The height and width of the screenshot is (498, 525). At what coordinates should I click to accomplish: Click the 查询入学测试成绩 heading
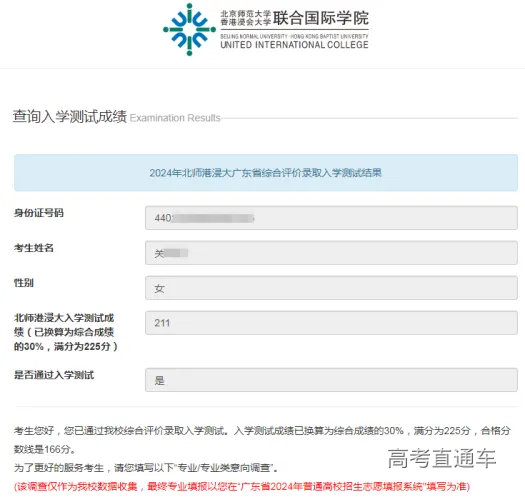pyautogui.click(x=70, y=117)
